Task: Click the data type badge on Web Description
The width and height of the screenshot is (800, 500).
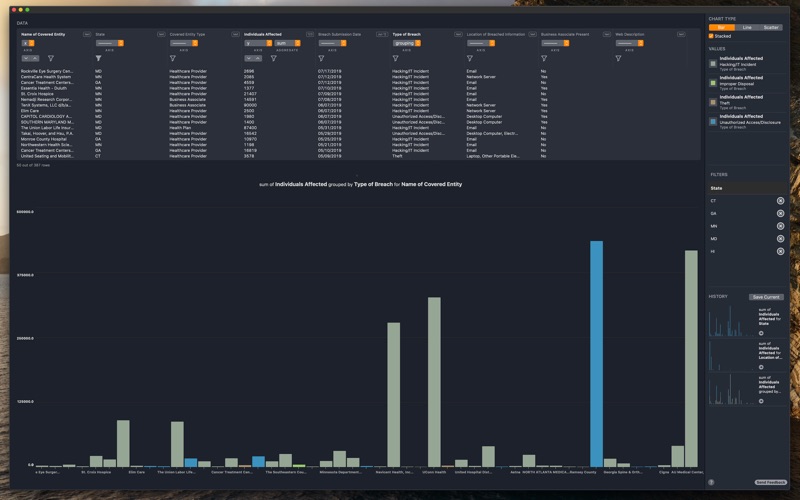Action: pos(681,34)
